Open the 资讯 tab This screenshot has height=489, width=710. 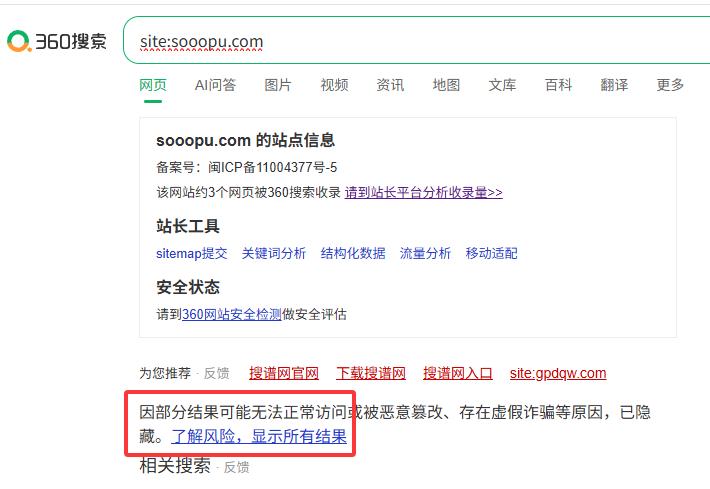pyautogui.click(x=390, y=85)
